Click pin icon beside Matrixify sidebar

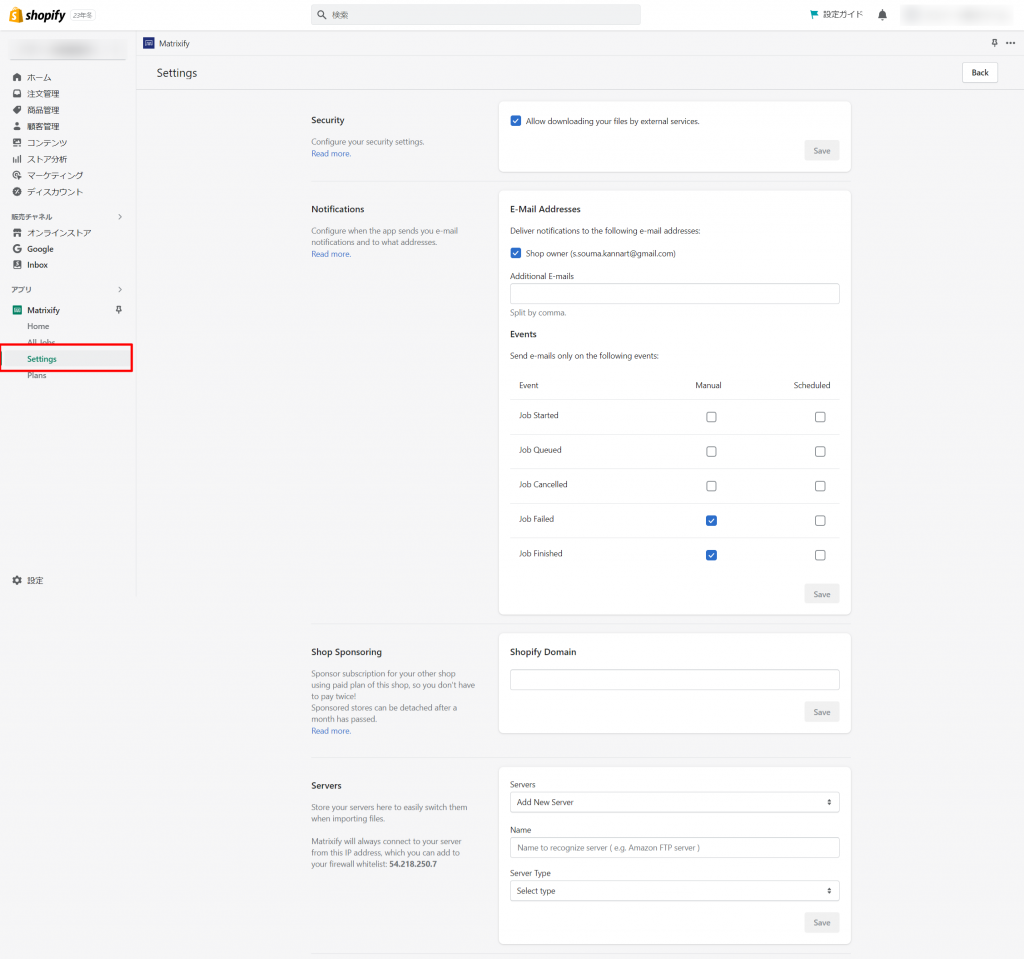[119, 310]
